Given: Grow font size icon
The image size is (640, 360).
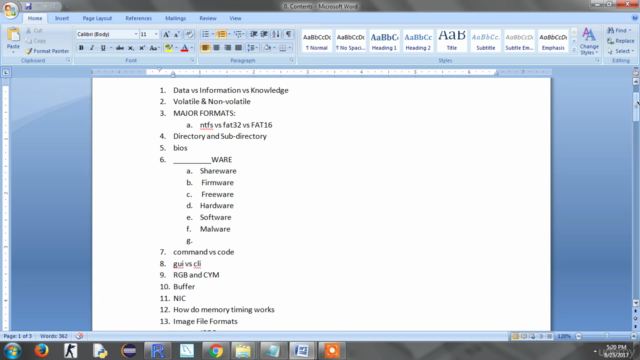Looking at the screenshot, I should (166, 34).
